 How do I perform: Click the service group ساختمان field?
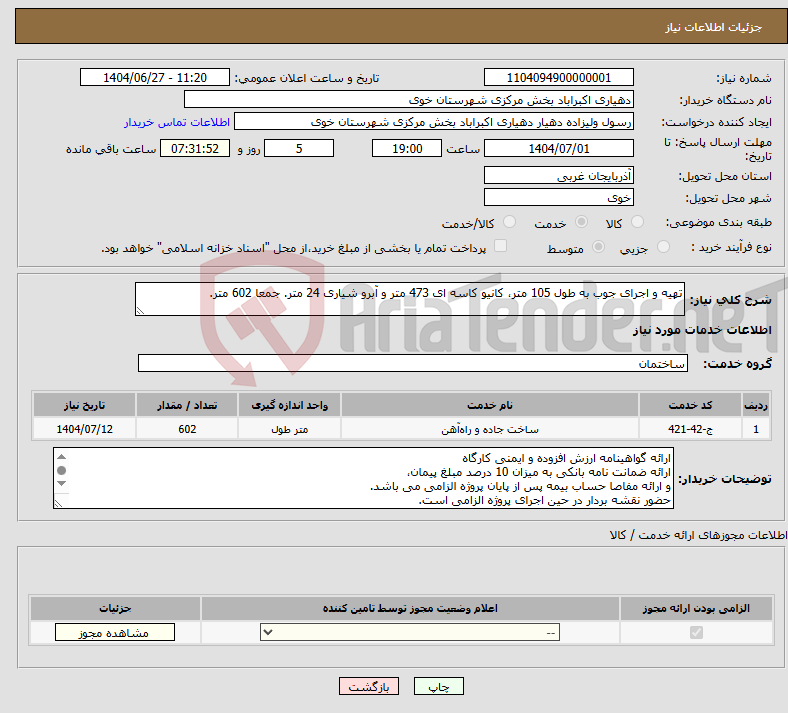tap(413, 363)
